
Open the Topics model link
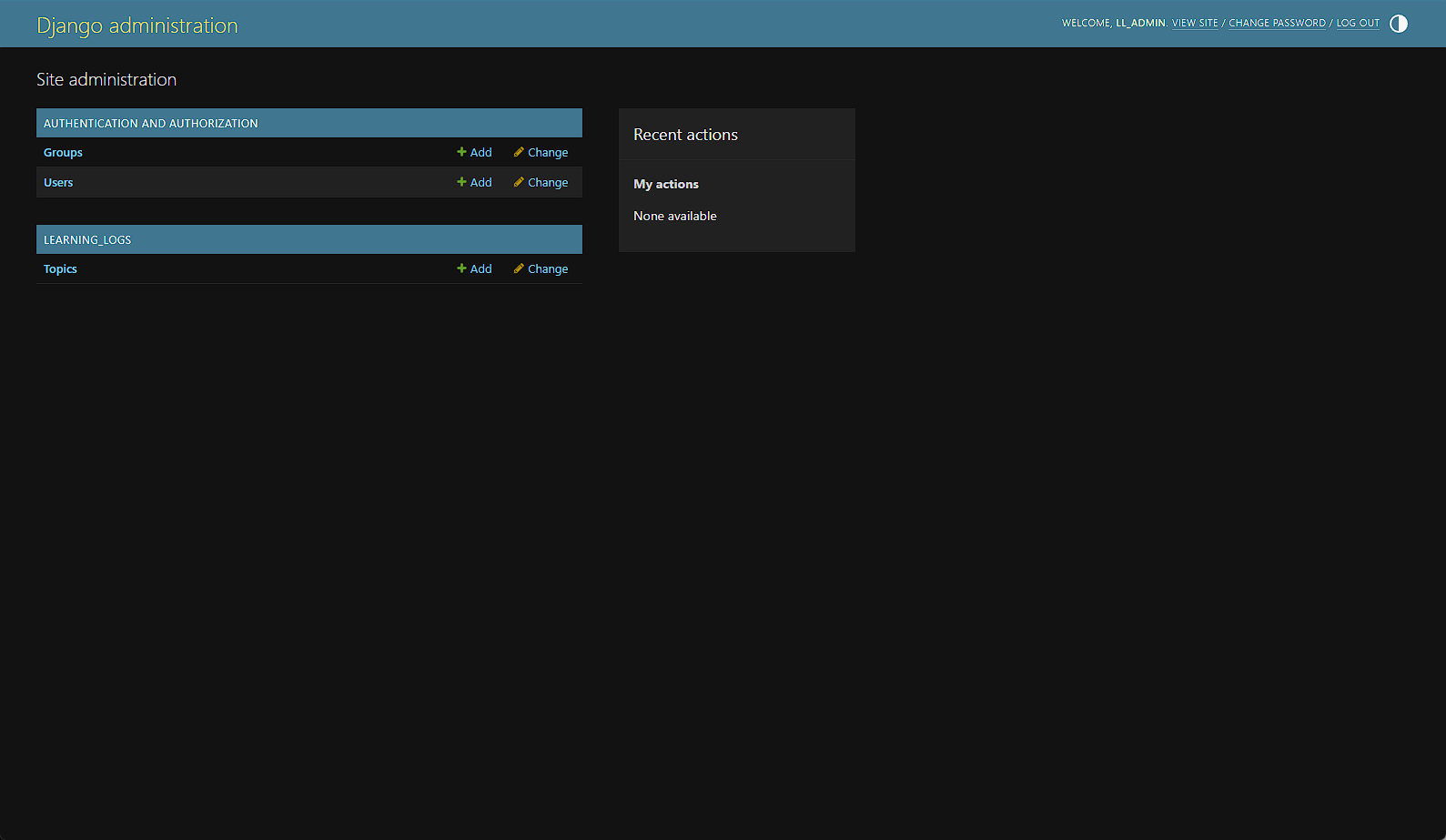(x=60, y=268)
